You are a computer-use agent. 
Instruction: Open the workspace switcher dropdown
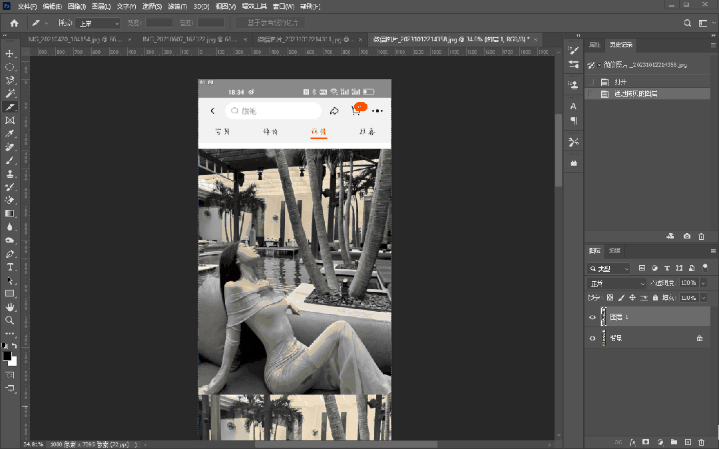coord(705,23)
